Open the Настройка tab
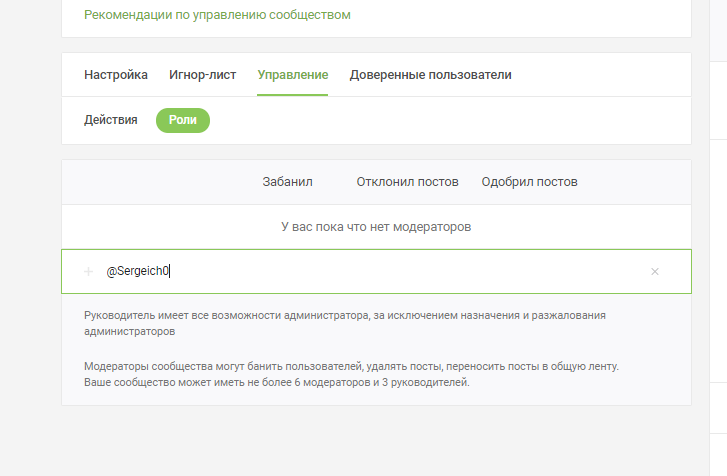This screenshot has height=476, width=727. click(x=116, y=75)
